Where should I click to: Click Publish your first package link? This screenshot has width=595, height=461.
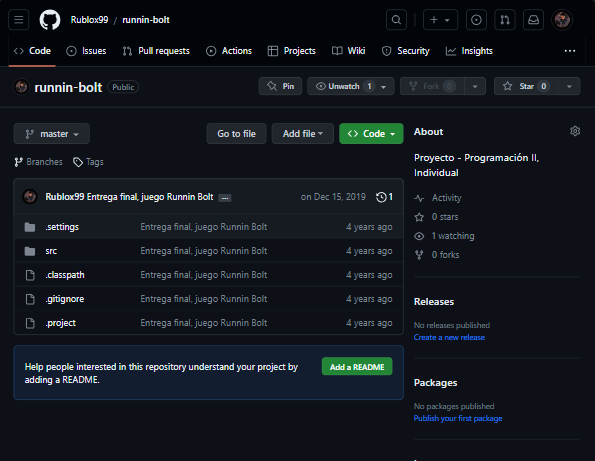point(458,418)
